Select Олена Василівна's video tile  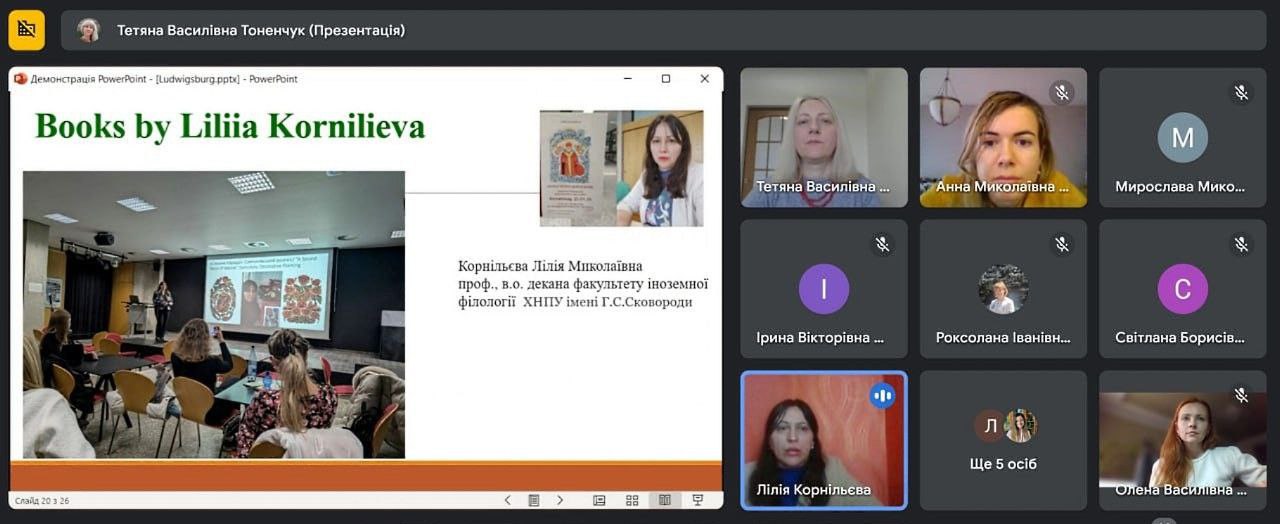tap(1183, 440)
